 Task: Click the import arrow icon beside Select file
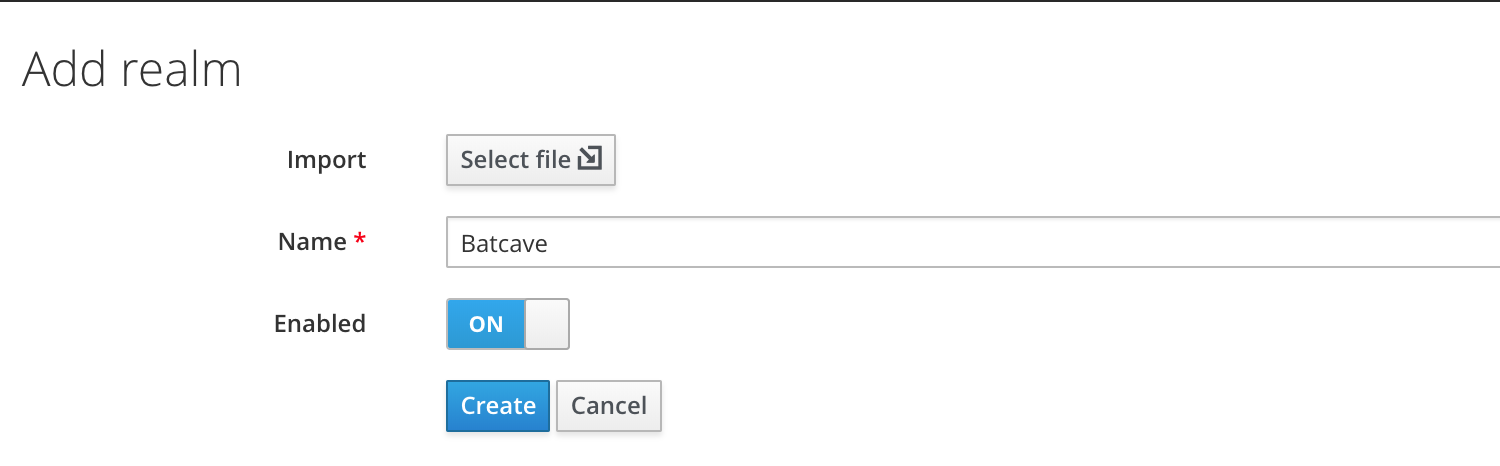point(590,159)
